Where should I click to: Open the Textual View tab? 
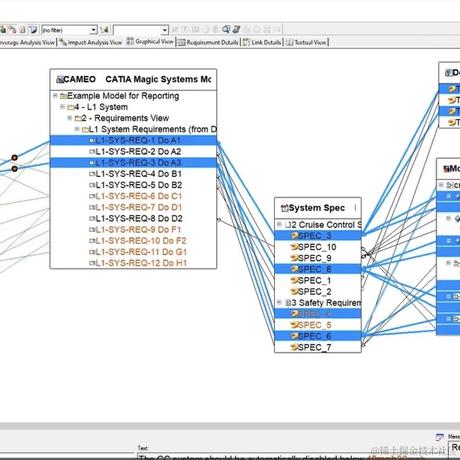(x=306, y=42)
